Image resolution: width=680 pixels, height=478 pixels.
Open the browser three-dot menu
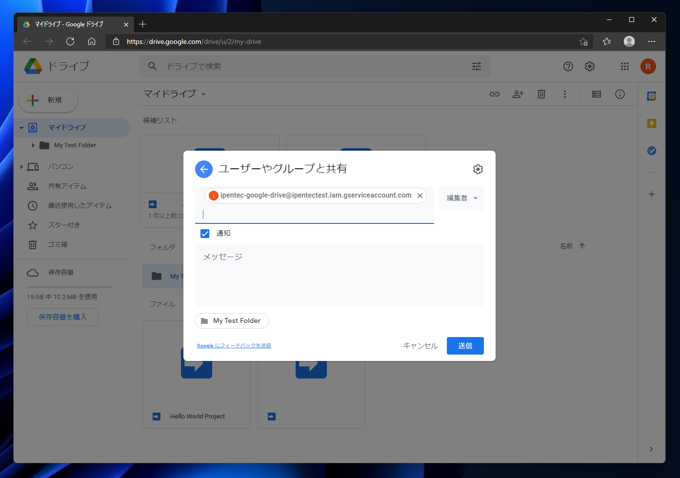[x=651, y=42]
